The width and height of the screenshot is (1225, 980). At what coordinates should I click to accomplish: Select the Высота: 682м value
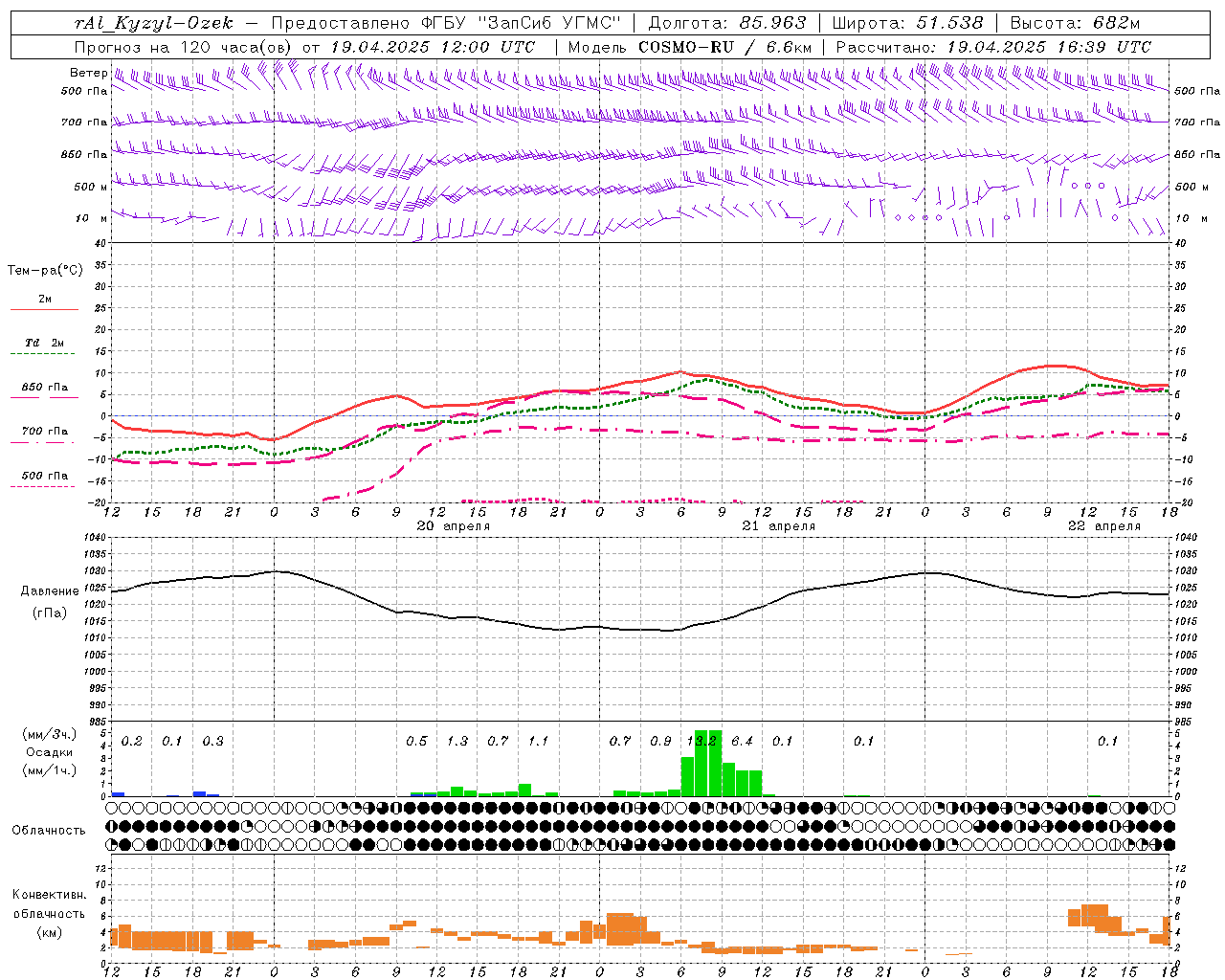click(x=1076, y=23)
